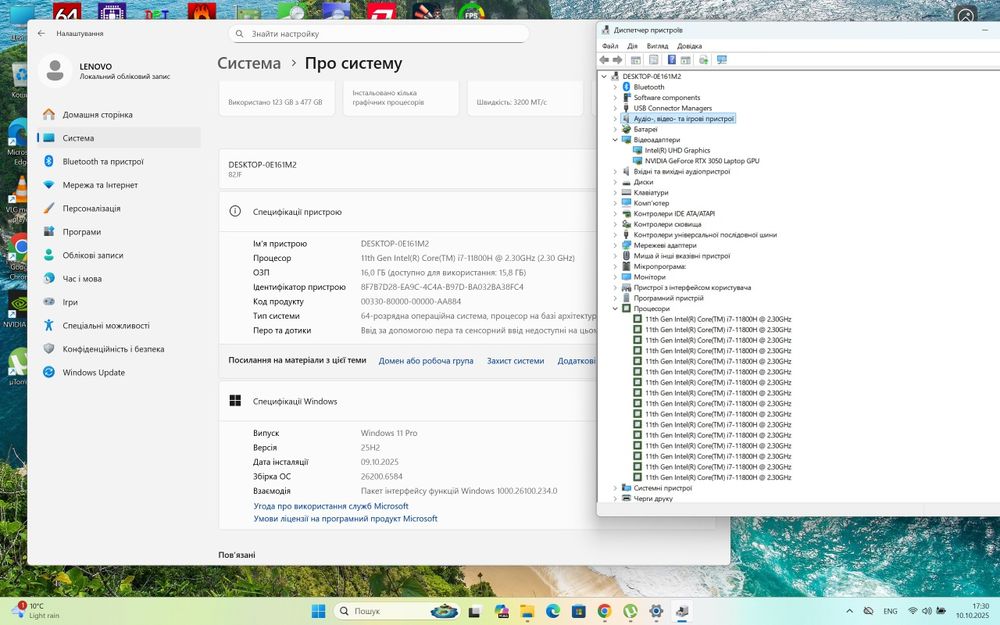
Task: Click the Settings back arrow
Action: click(41, 33)
